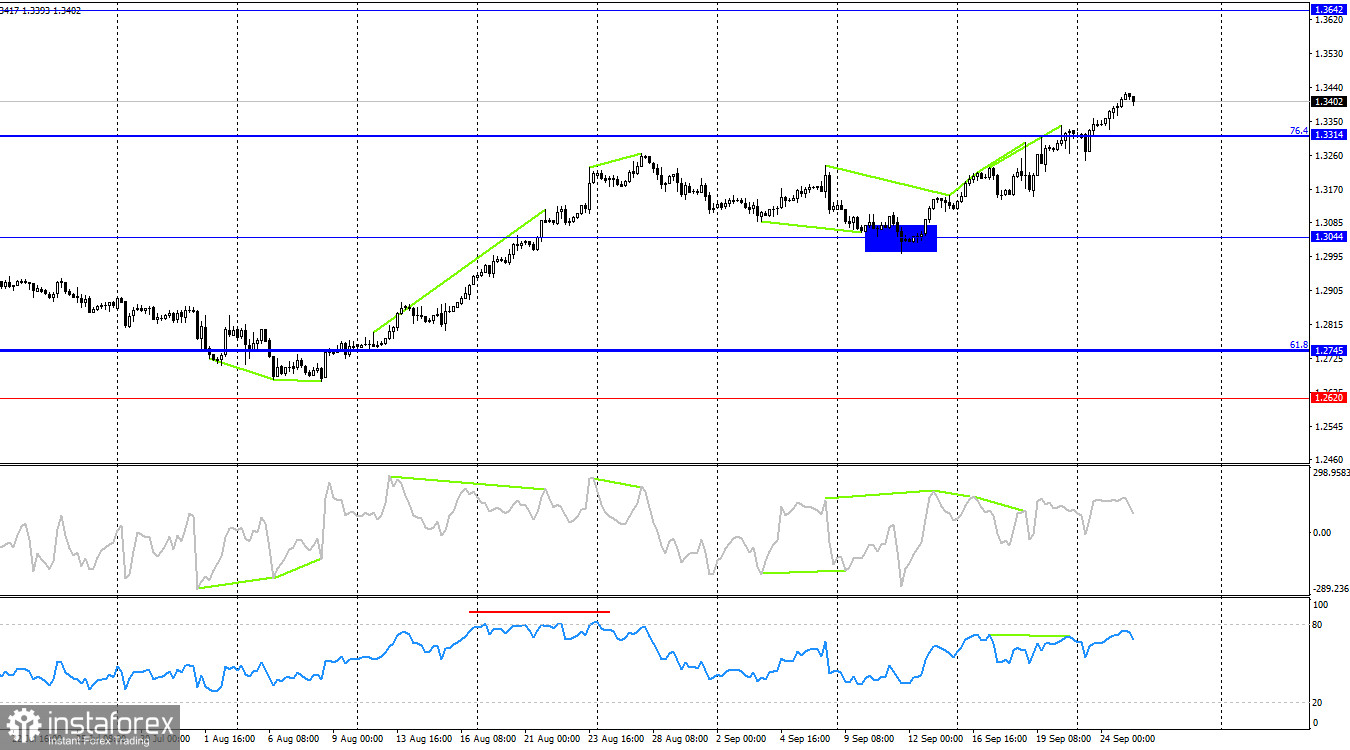Click the 1.3530 axis value
The height and width of the screenshot is (750, 1350).
click(1330, 54)
